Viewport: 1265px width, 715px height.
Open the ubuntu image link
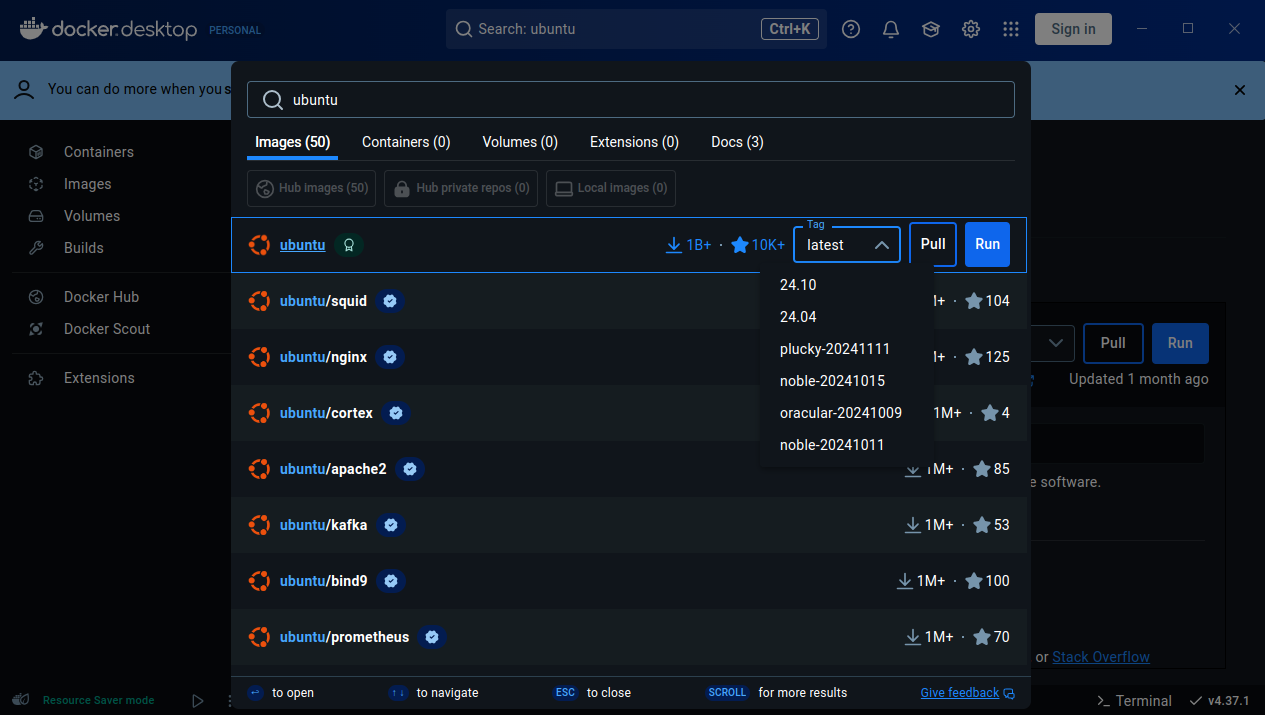click(x=302, y=245)
